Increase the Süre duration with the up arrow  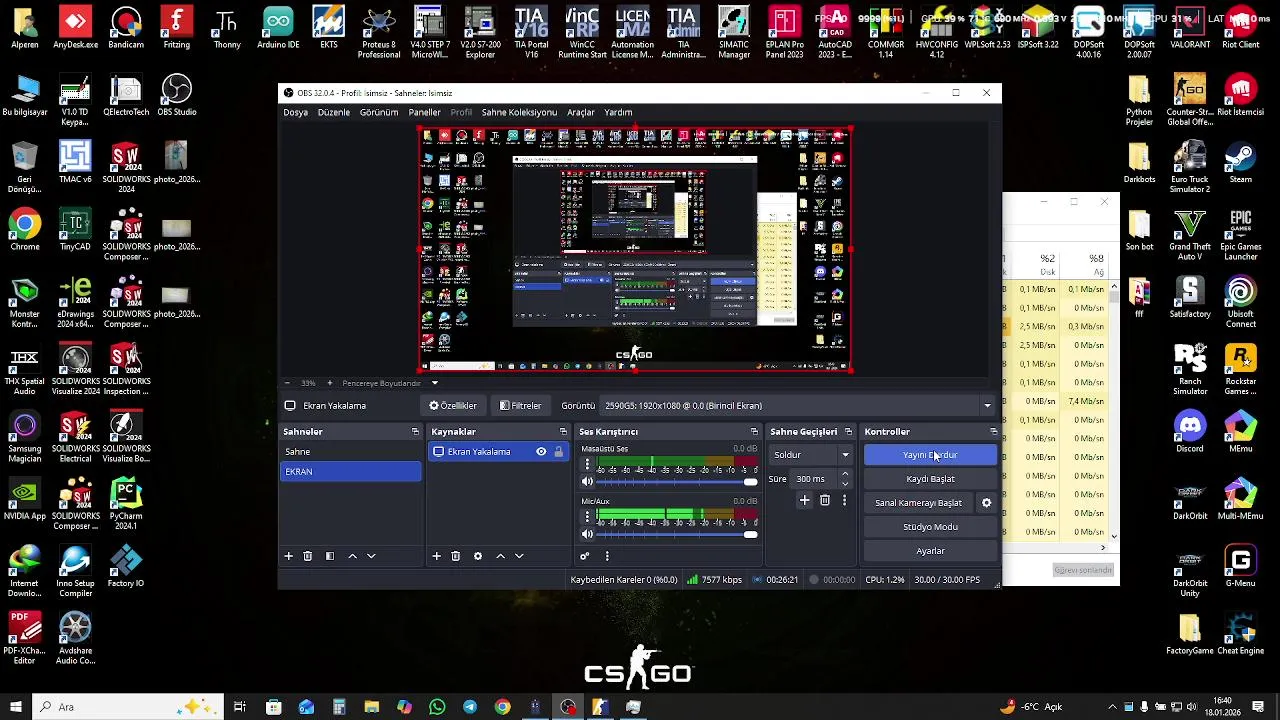click(845, 474)
